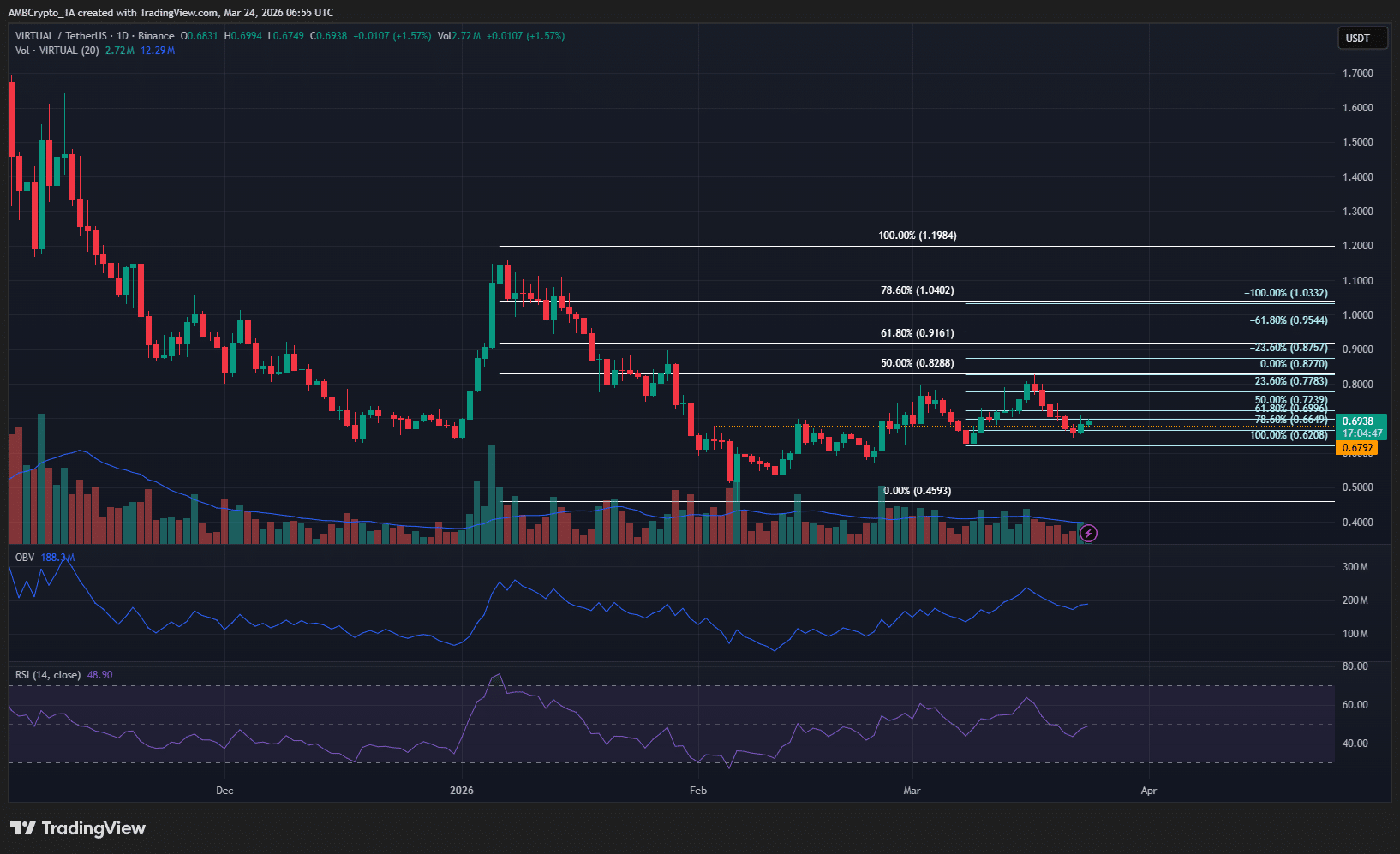Select the OBV indicator label
Viewport: 1400px width, 854px height.
point(25,558)
